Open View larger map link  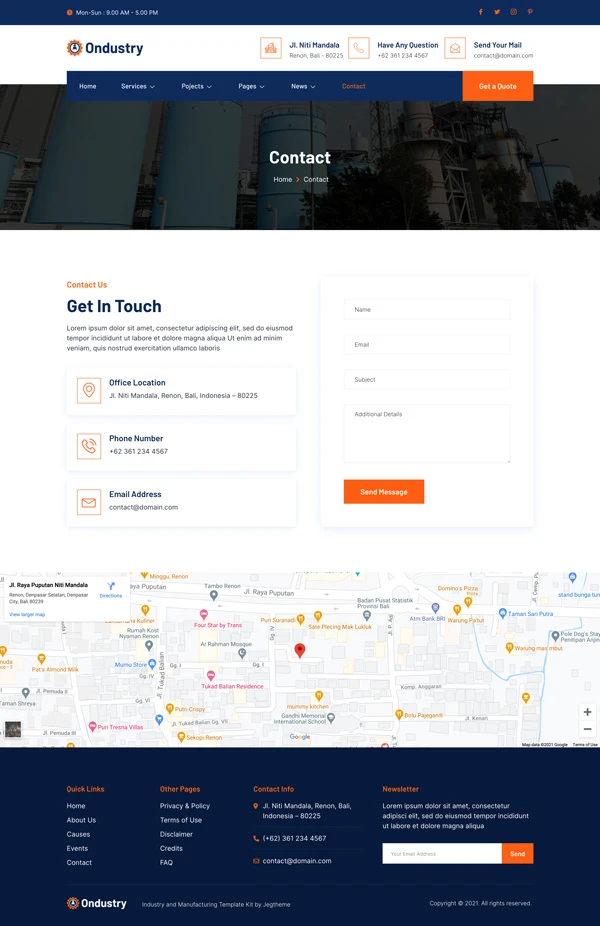tap(27, 614)
